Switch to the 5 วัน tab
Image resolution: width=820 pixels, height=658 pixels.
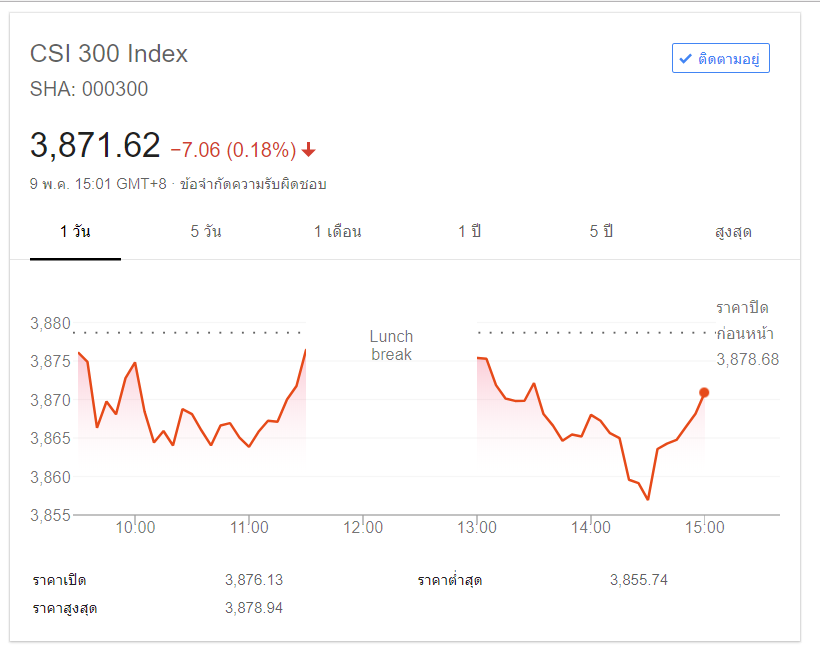pos(206,232)
